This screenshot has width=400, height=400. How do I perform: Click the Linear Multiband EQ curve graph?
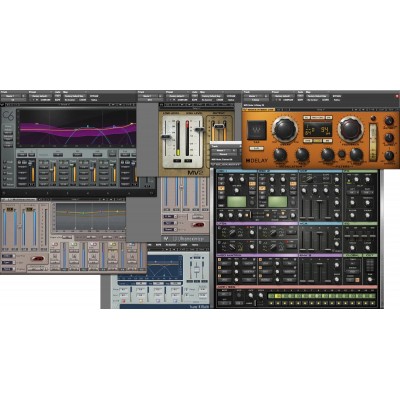(x=91, y=217)
